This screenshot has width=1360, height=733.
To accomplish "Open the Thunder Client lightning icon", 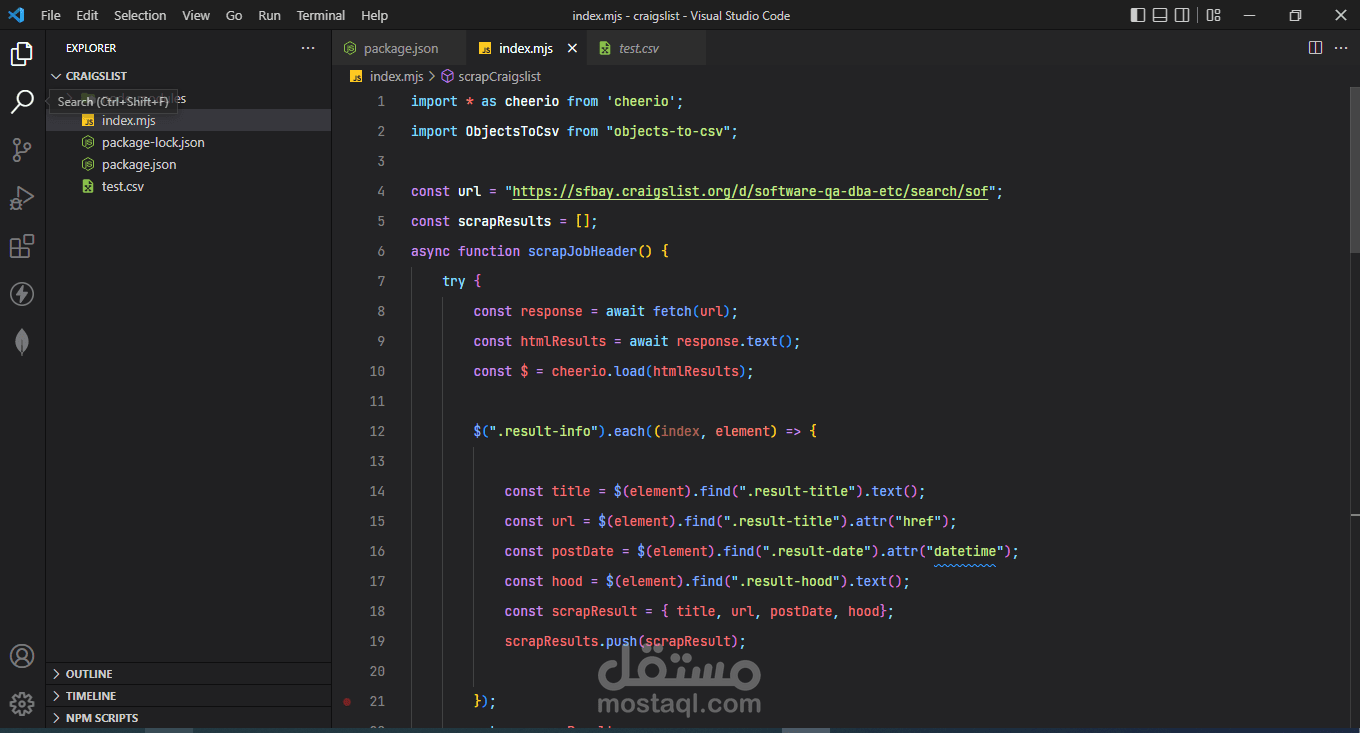I will pos(22,294).
